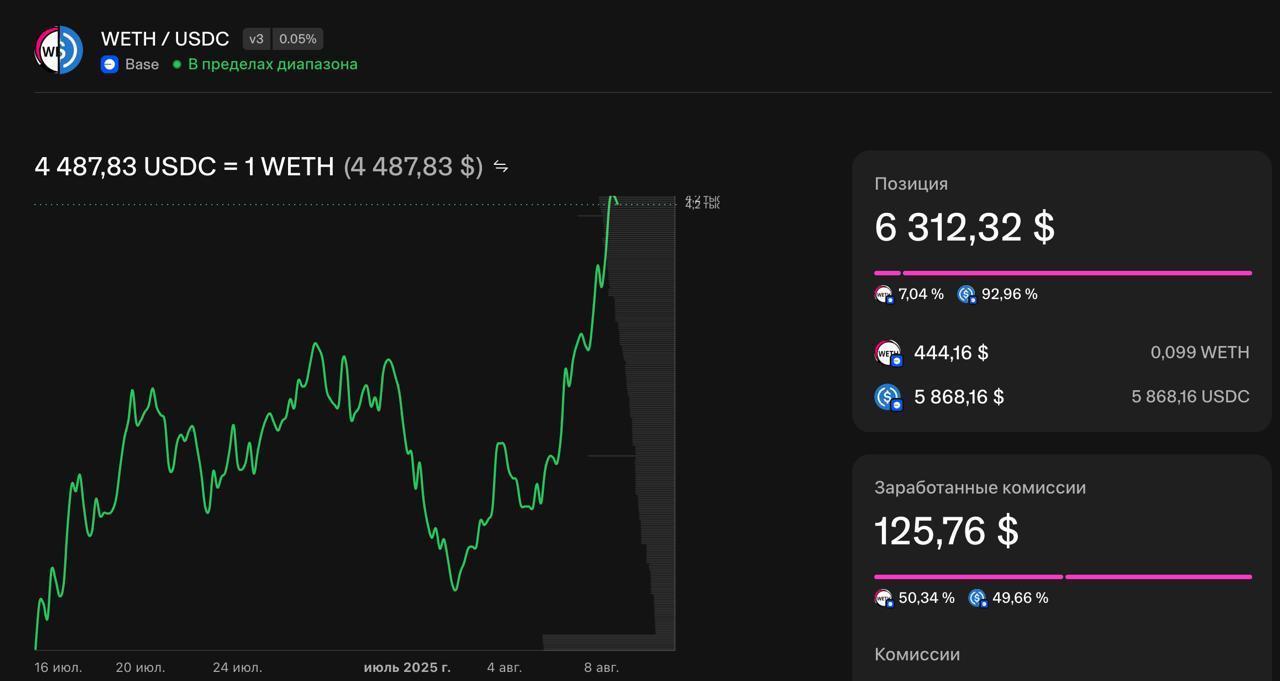Click the "(4 487,83 $)" dollar price
1280x681 pixels.
[413, 167]
